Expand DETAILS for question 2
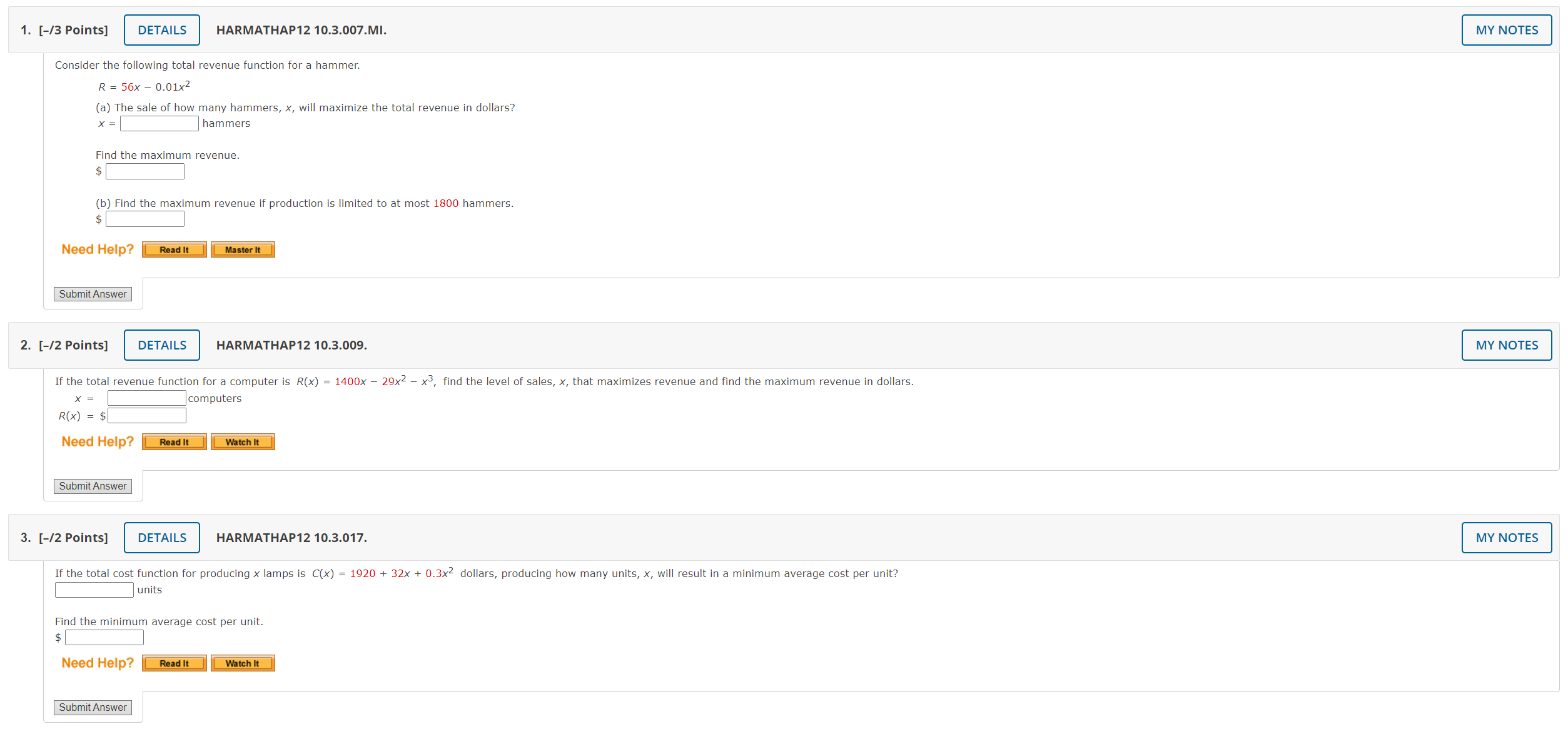1568x734 pixels. coord(162,345)
